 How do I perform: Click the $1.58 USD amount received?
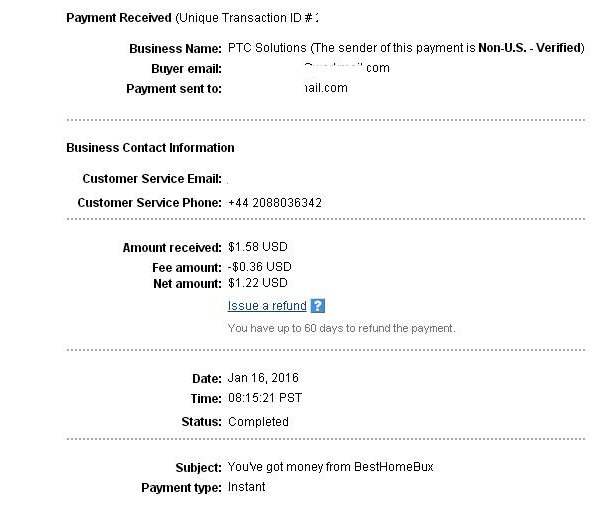[x=258, y=247]
